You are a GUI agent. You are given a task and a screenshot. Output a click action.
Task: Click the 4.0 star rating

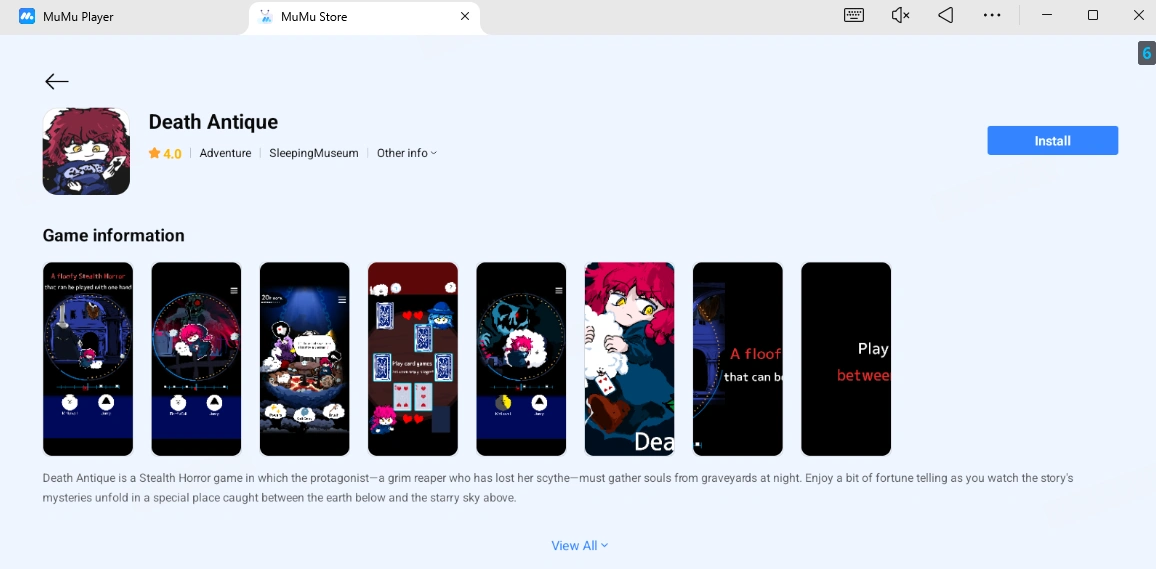tap(164, 153)
